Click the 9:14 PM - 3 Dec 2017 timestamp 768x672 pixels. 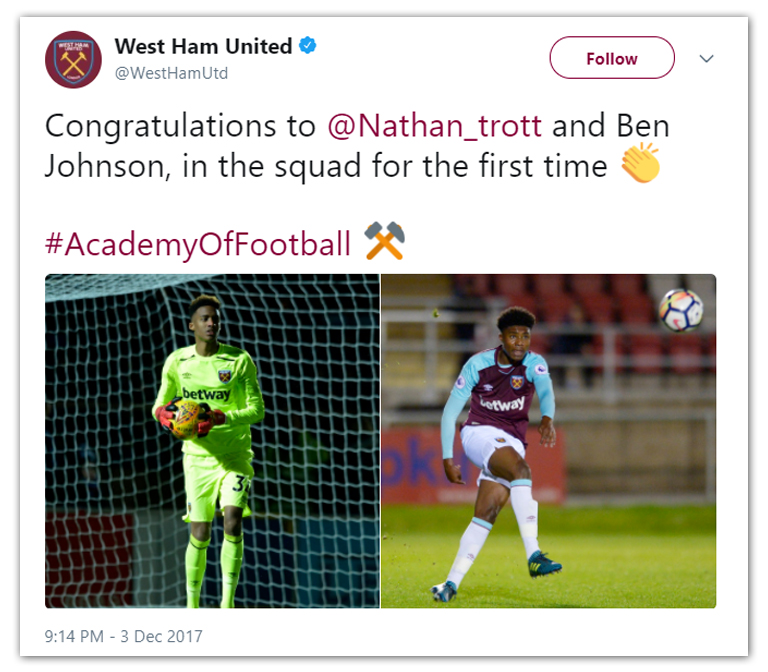point(123,635)
